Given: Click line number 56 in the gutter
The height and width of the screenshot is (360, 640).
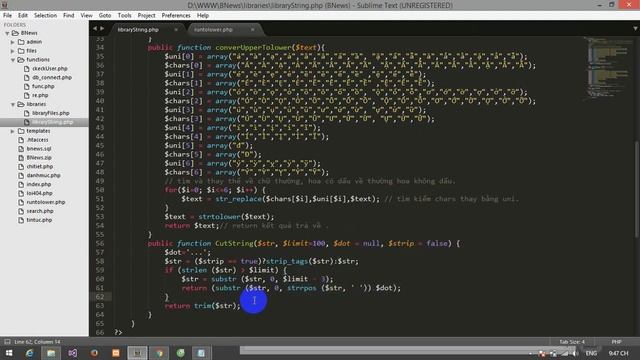Looking at the screenshot, I should tap(100, 243).
